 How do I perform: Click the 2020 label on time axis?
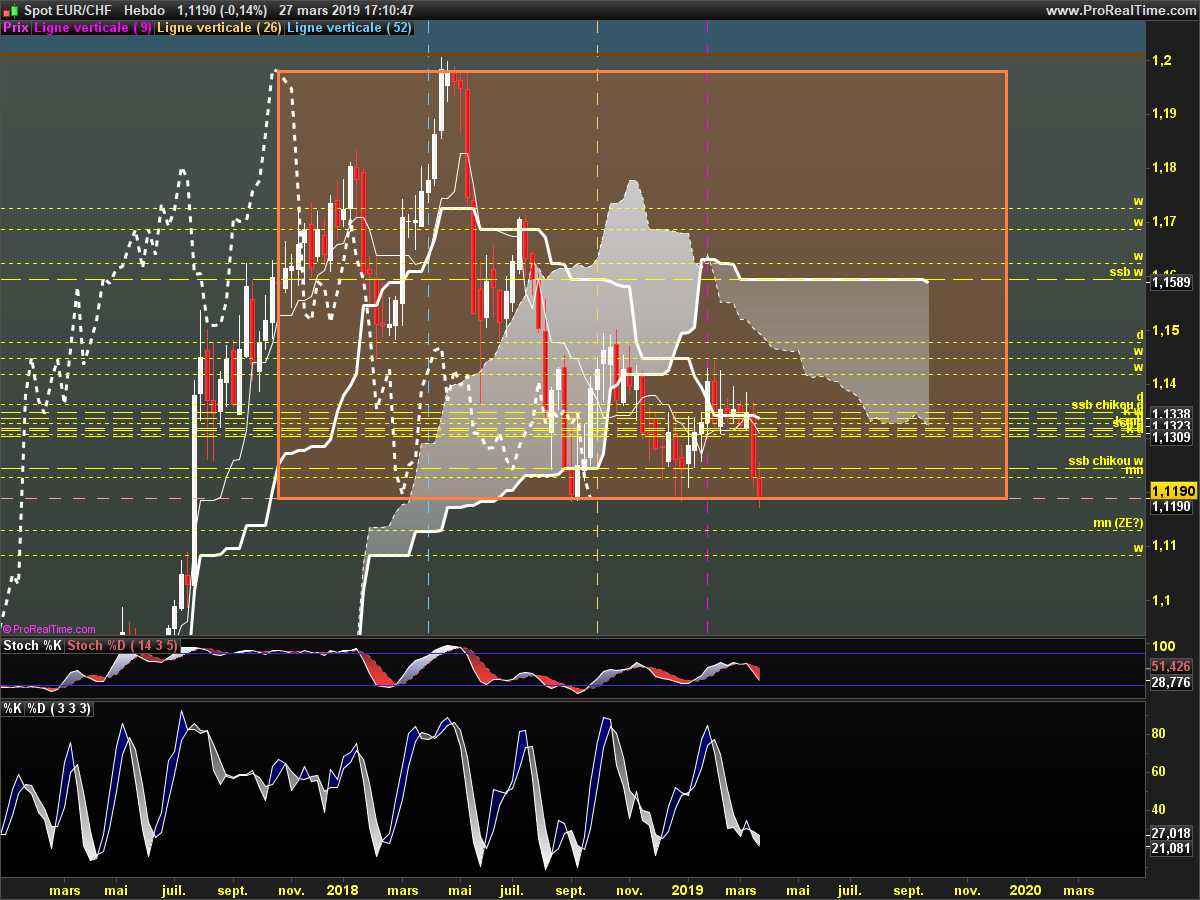click(1026, 889)
